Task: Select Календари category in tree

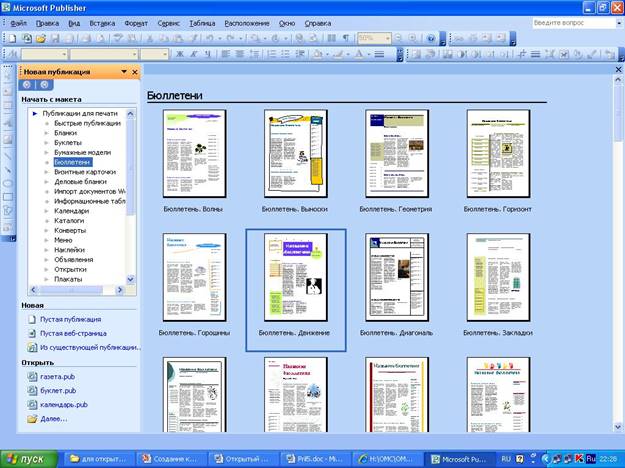Action: pyautogui.click(x=71, y=211)
